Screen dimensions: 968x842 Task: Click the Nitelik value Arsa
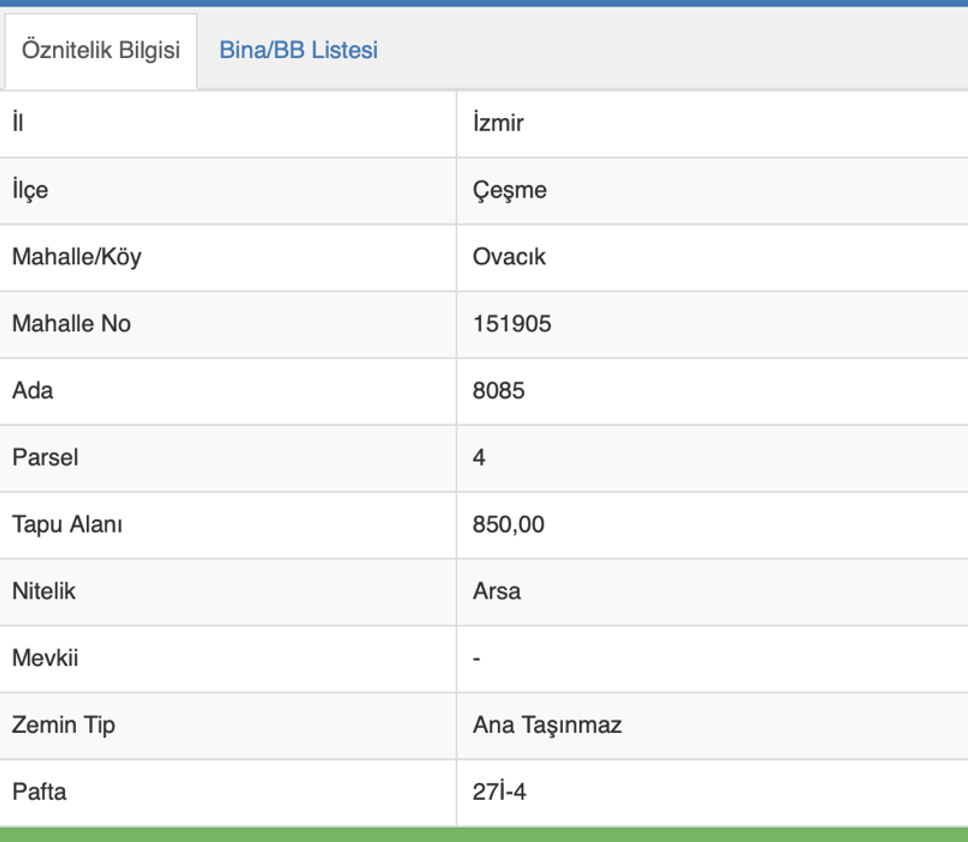496,592
